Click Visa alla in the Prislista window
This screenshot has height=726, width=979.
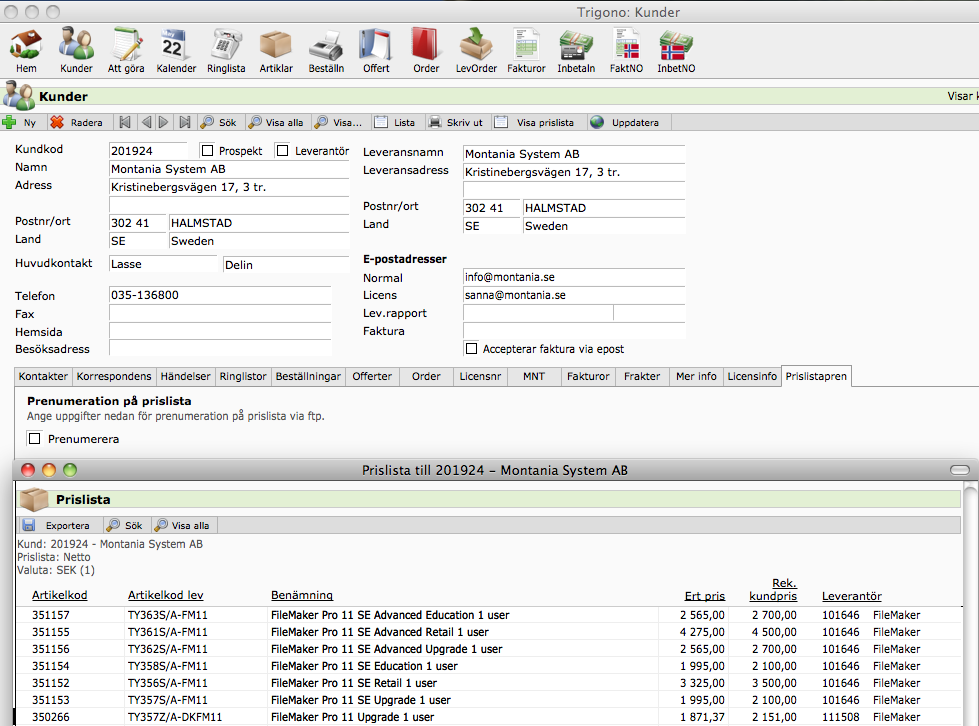coord(182,526)
